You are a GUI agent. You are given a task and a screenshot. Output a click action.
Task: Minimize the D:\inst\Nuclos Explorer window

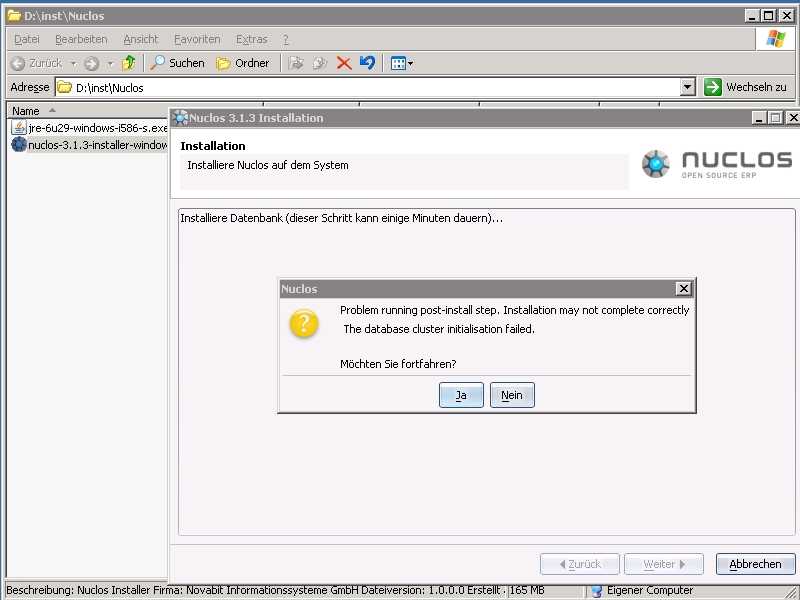click(751, 16)
